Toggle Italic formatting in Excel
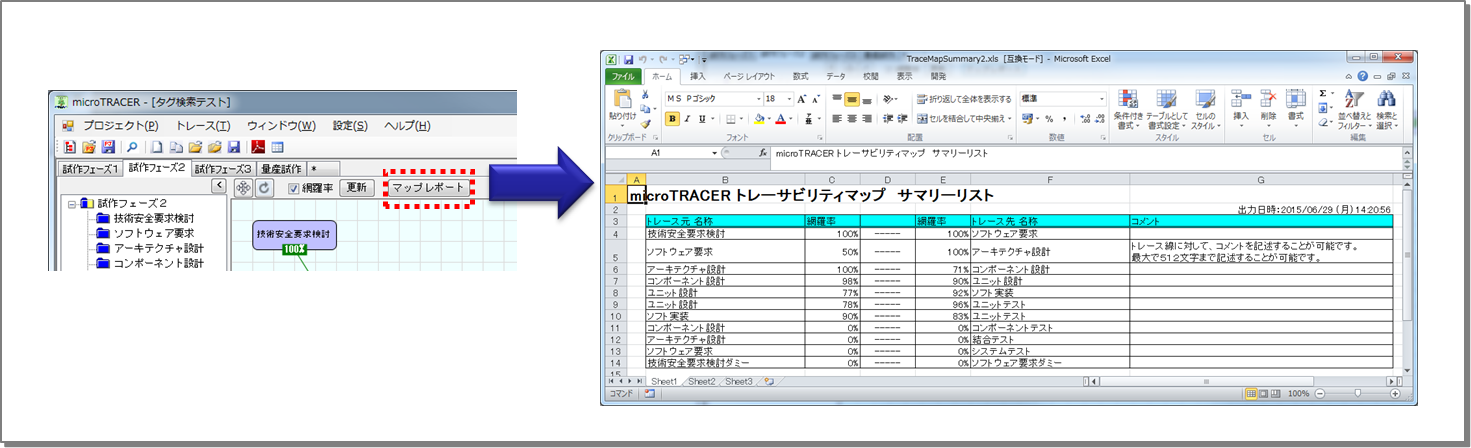The image size is (1471, 448). click(687, 119)
